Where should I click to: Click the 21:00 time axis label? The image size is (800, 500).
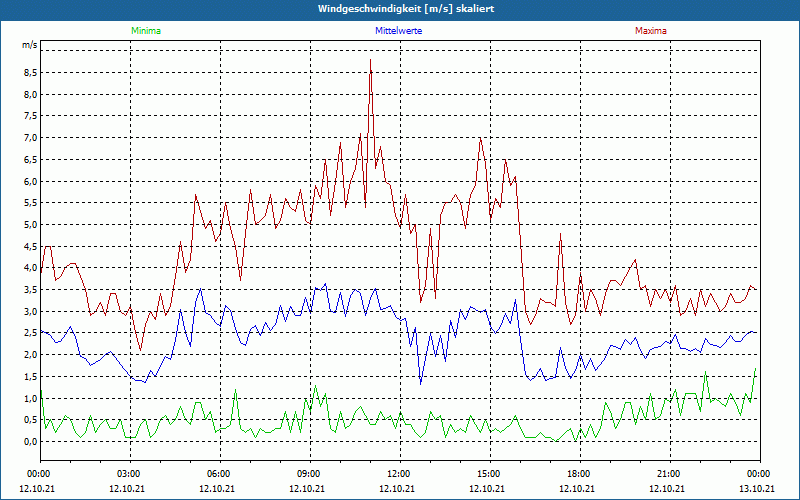(x=670, y=474)
